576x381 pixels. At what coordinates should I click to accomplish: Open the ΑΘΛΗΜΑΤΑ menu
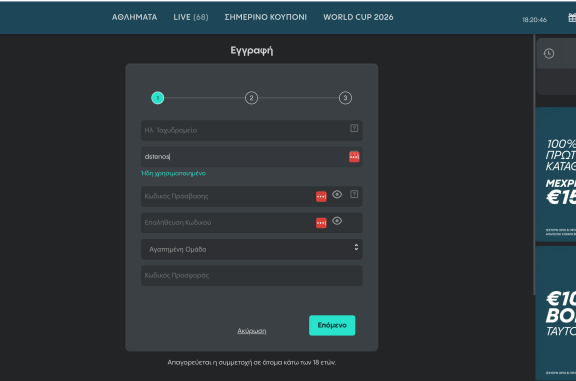coord(134,17)
